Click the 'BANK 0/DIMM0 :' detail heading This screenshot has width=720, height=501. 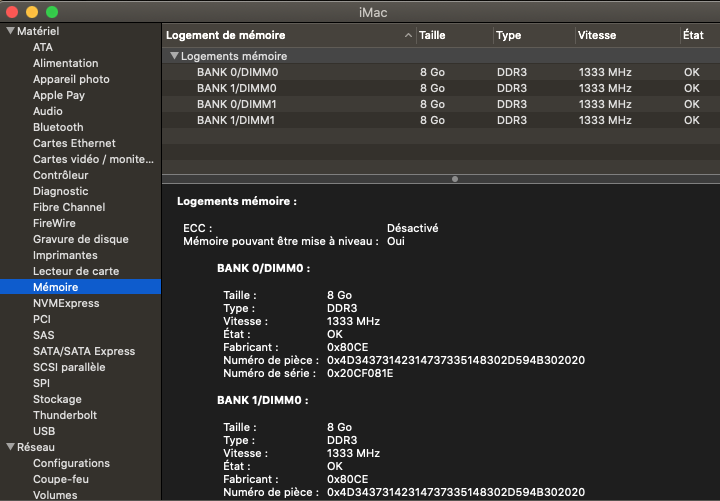pyautogui.click(x=264, y=268)
